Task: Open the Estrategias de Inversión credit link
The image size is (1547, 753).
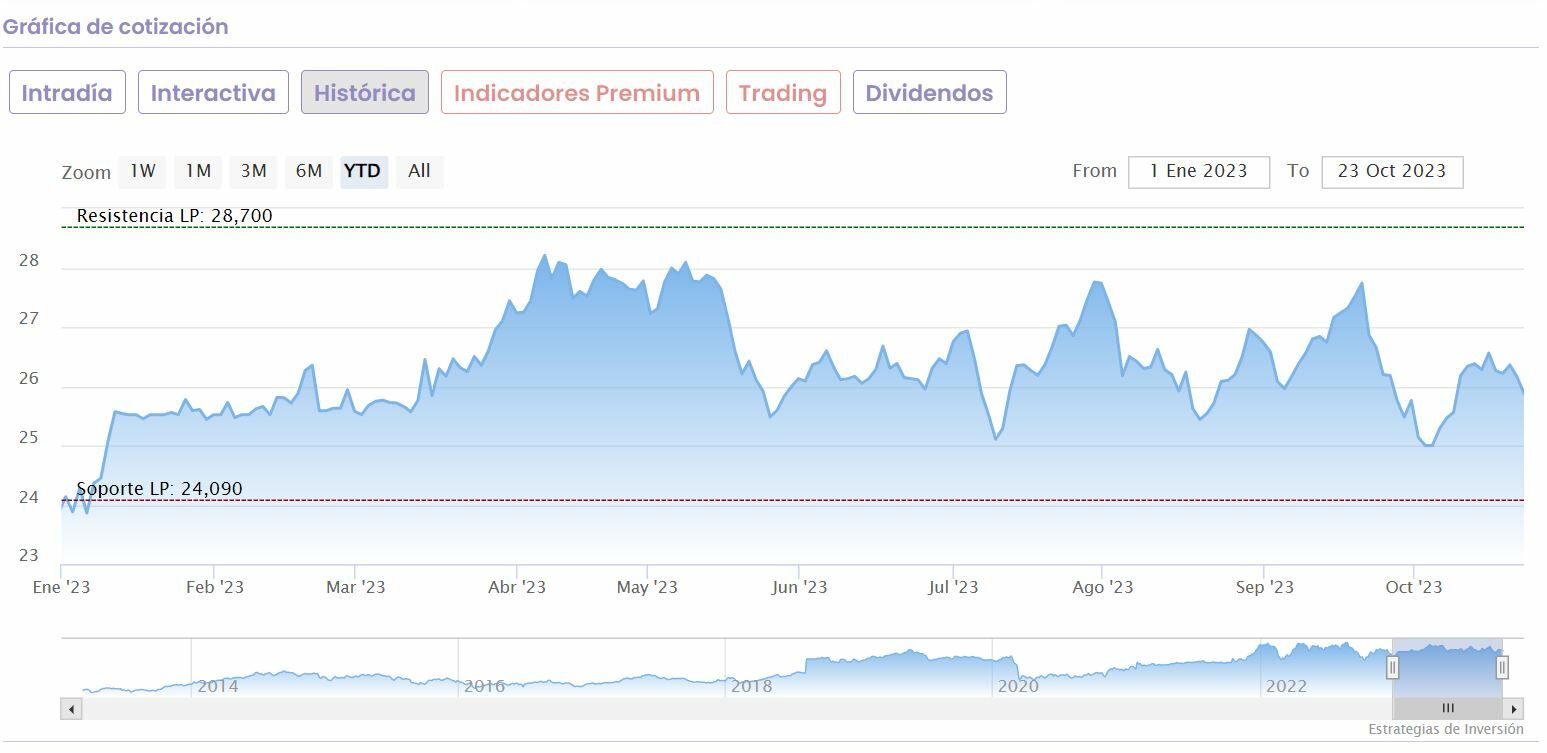Action: click(1445, 729)
